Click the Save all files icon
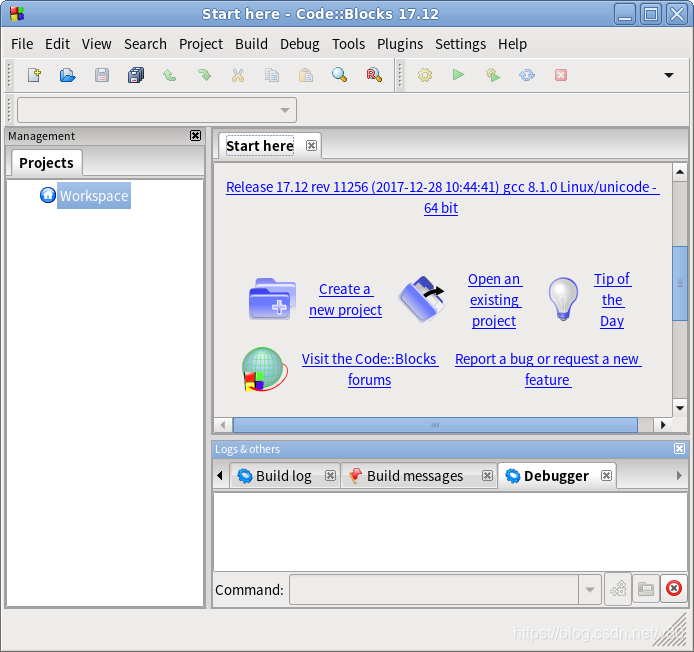 point(136,75)
